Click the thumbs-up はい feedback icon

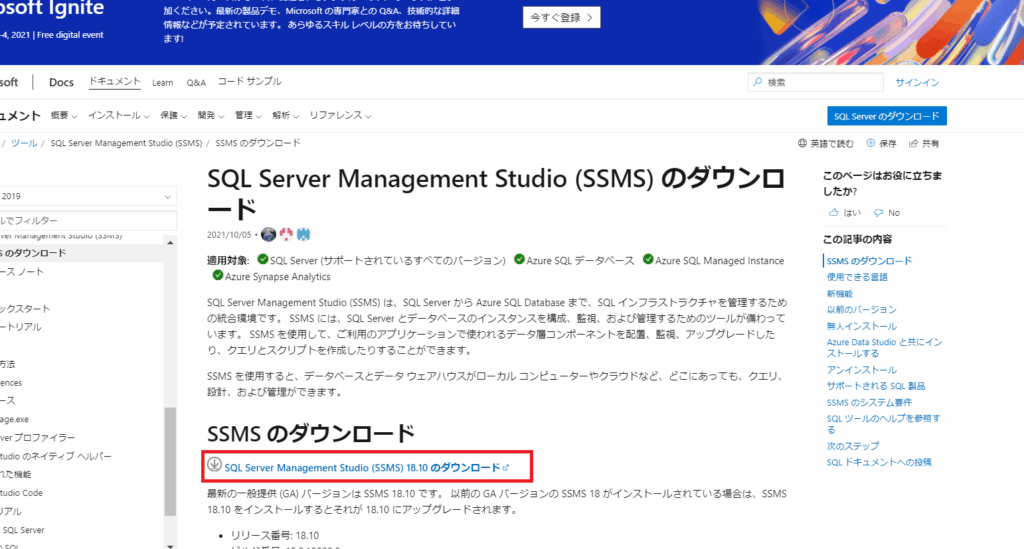coord(834,213)
